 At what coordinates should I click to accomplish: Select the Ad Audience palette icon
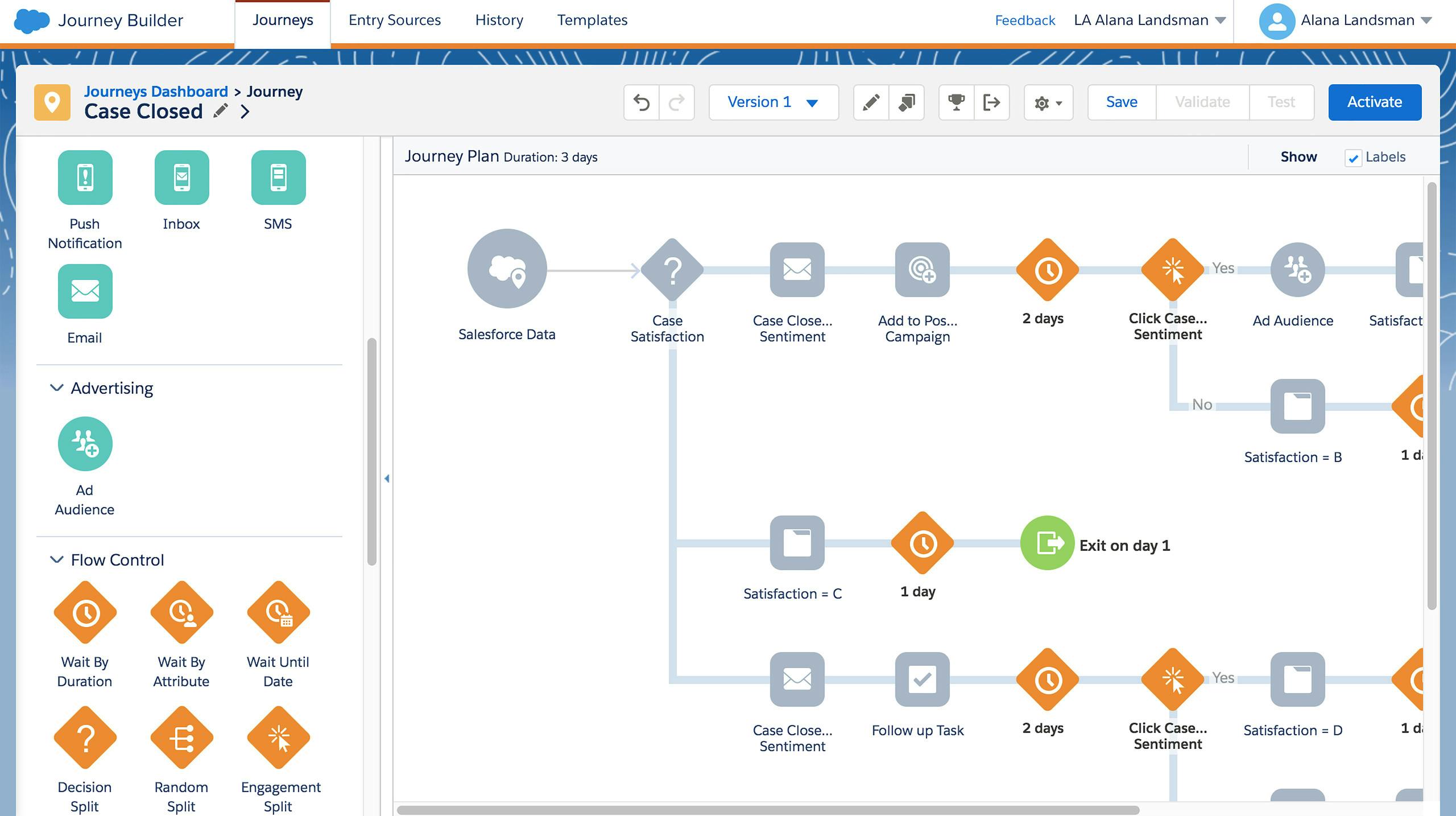click(85, 444)
